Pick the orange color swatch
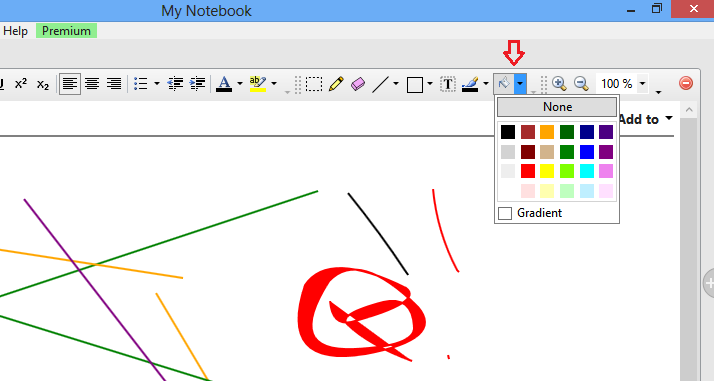714x381 pixels. click(547, 132)
